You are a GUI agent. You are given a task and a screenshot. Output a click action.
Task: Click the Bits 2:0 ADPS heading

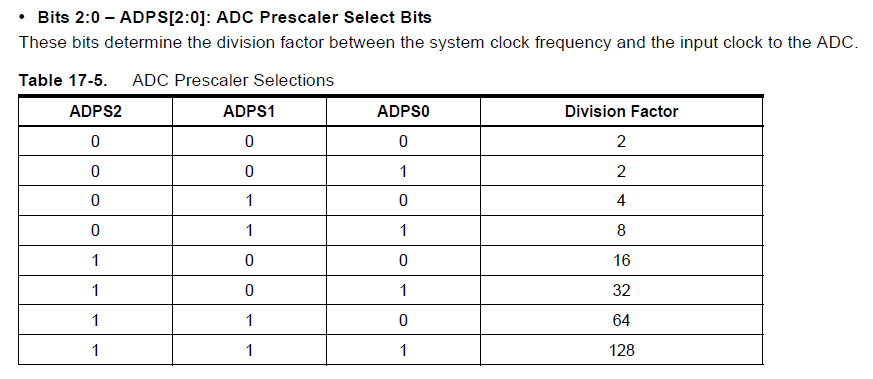pos(234,17)
